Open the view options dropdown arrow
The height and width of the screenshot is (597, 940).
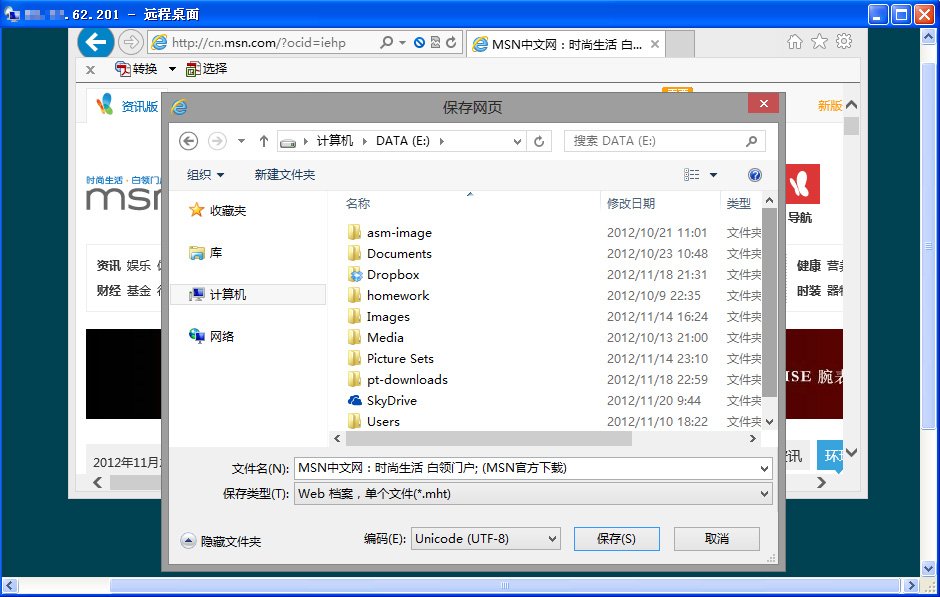coord(713,175)
